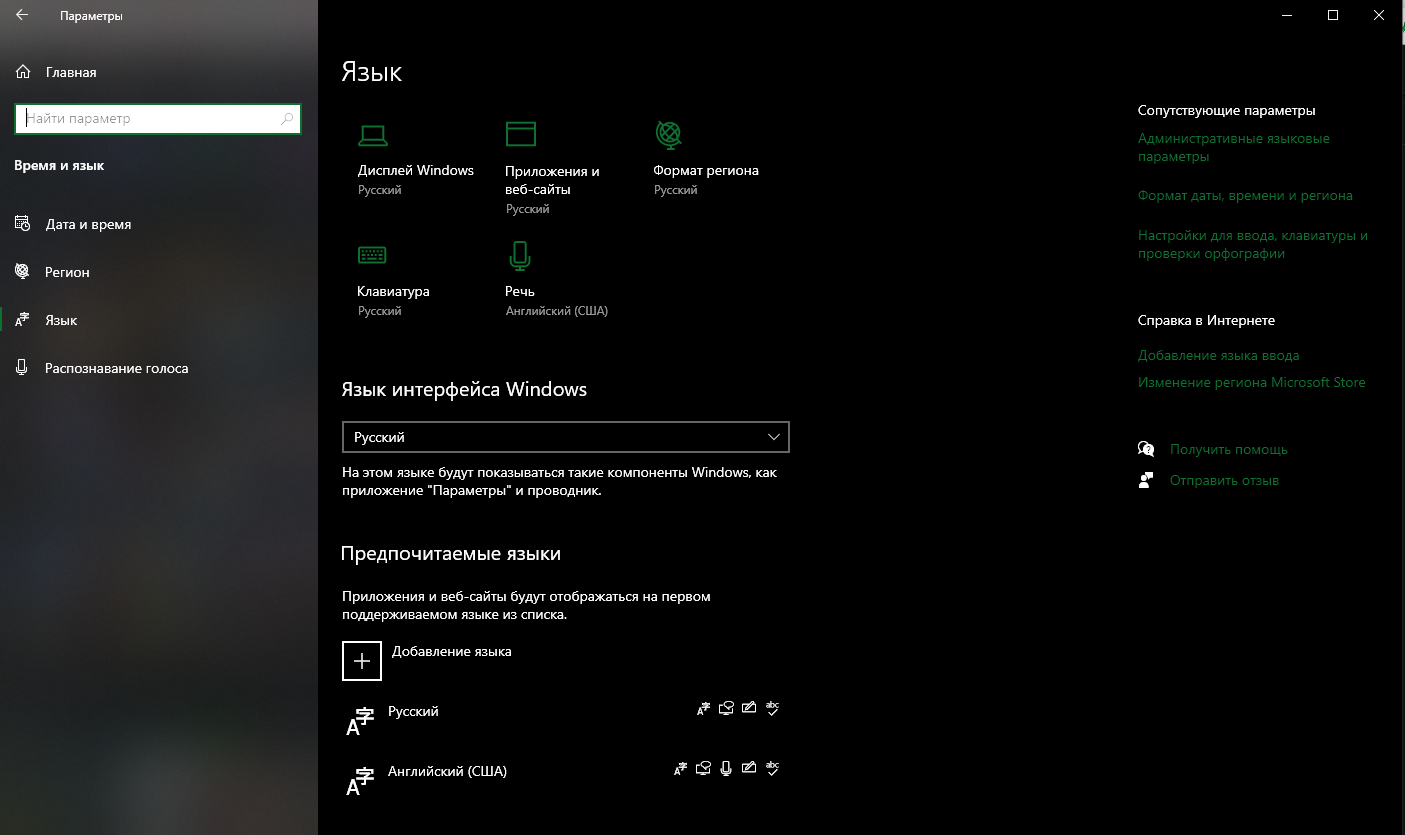Go back with the arrow next to Параметры
The width and height of the screenshot is (1405, 835).
point(22,16)
